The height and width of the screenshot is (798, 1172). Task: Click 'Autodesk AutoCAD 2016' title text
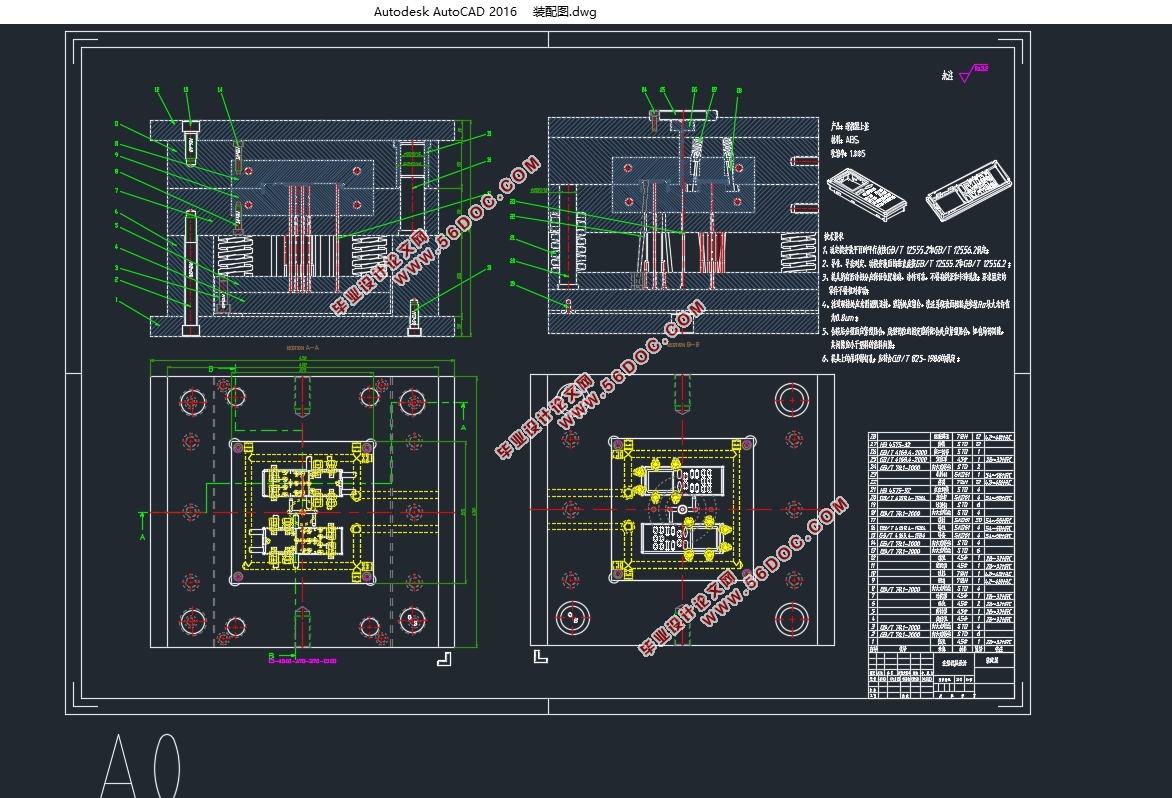point(445,12)
